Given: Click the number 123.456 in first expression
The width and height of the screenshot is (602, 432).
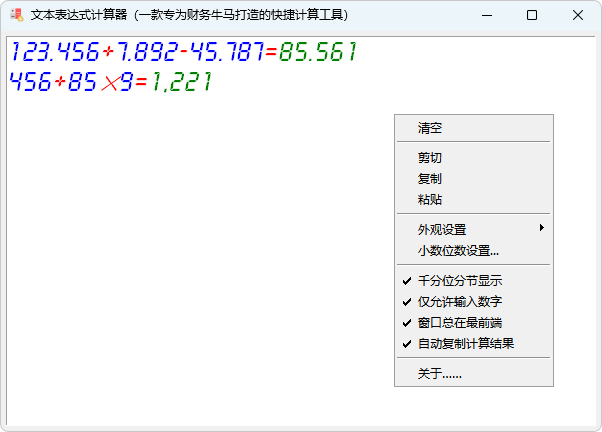Looking at the screenshot, I should [x=55, y=52].
